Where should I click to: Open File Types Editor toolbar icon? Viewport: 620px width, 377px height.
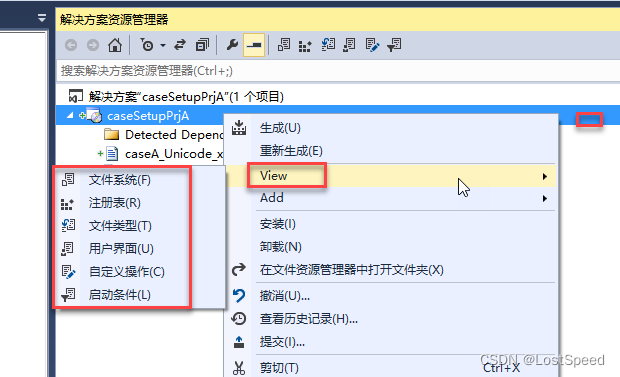point(328,44)
